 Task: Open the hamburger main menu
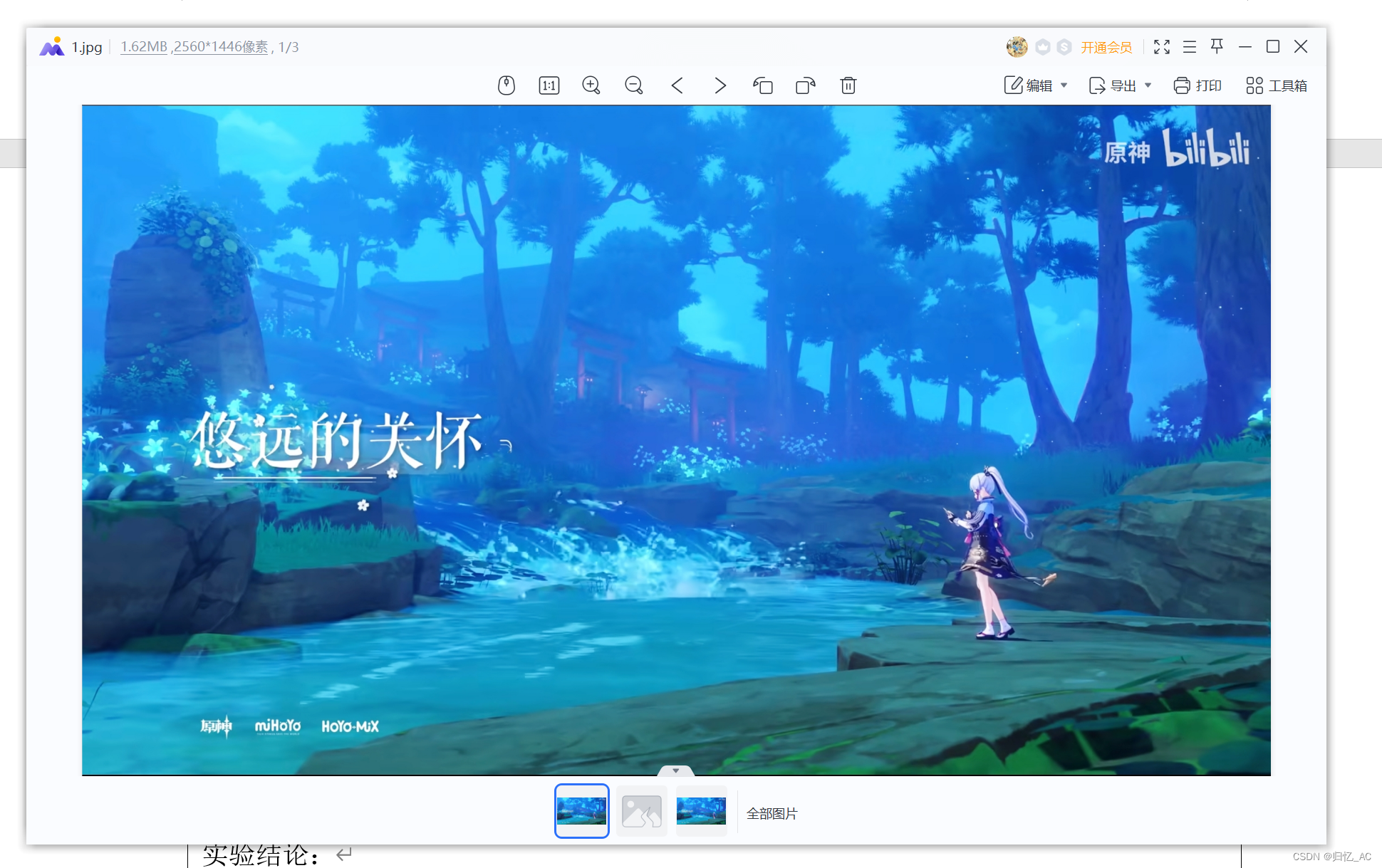[1190, 47]
